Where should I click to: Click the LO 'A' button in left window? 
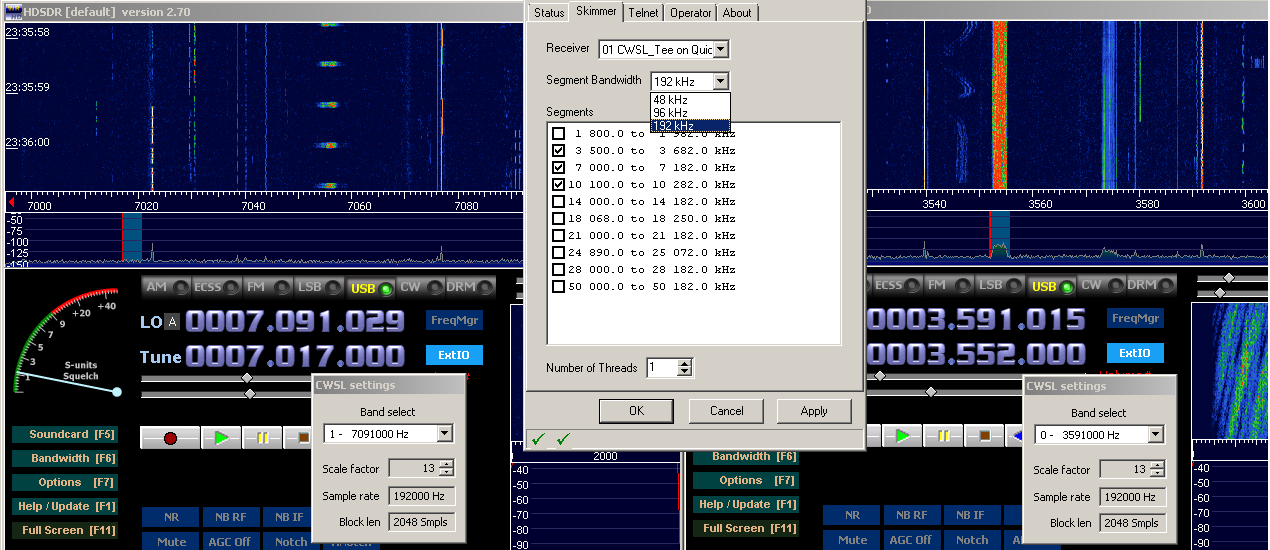173,321
